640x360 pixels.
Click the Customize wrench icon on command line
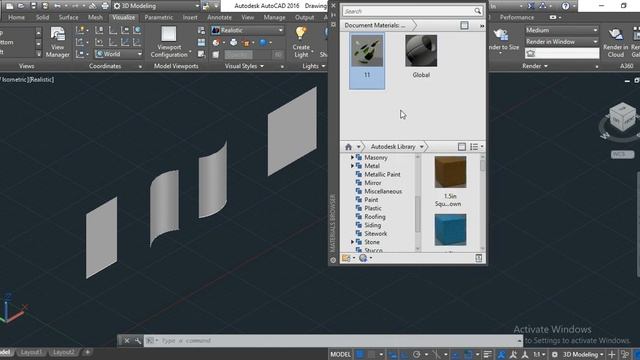tap(138, 340)
